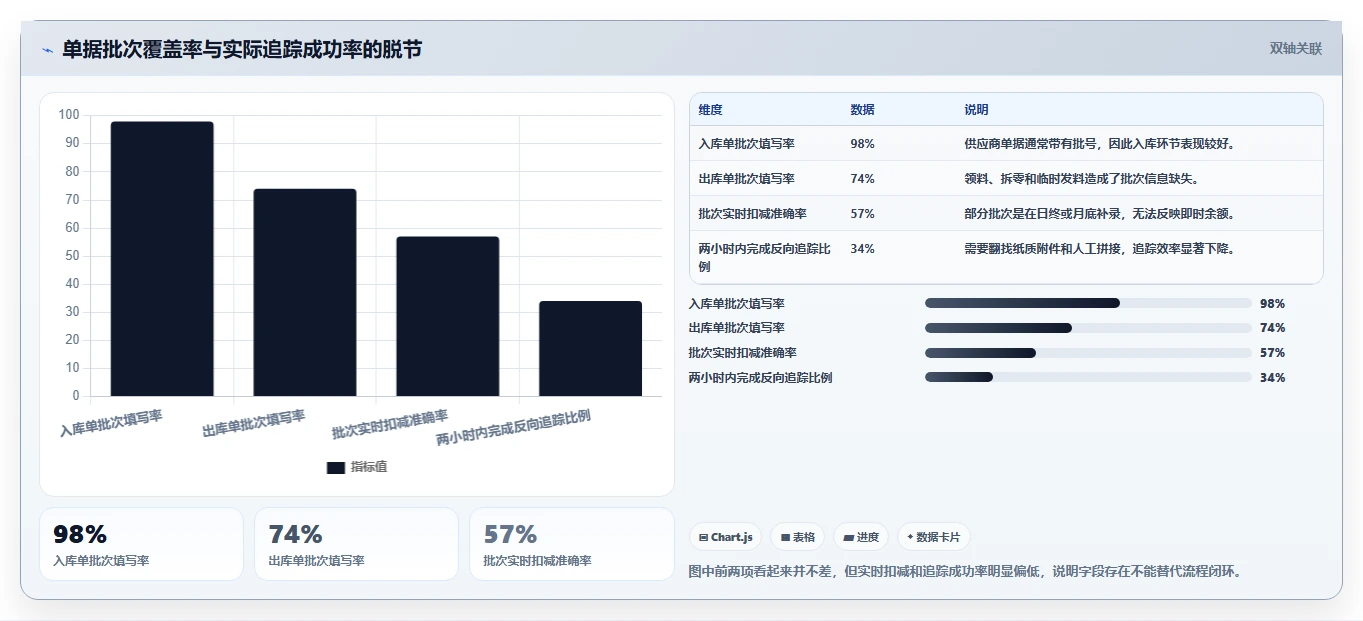The image size is (1363, 621).
Task: Click the 34% value in table
Action: click(862, 249)
